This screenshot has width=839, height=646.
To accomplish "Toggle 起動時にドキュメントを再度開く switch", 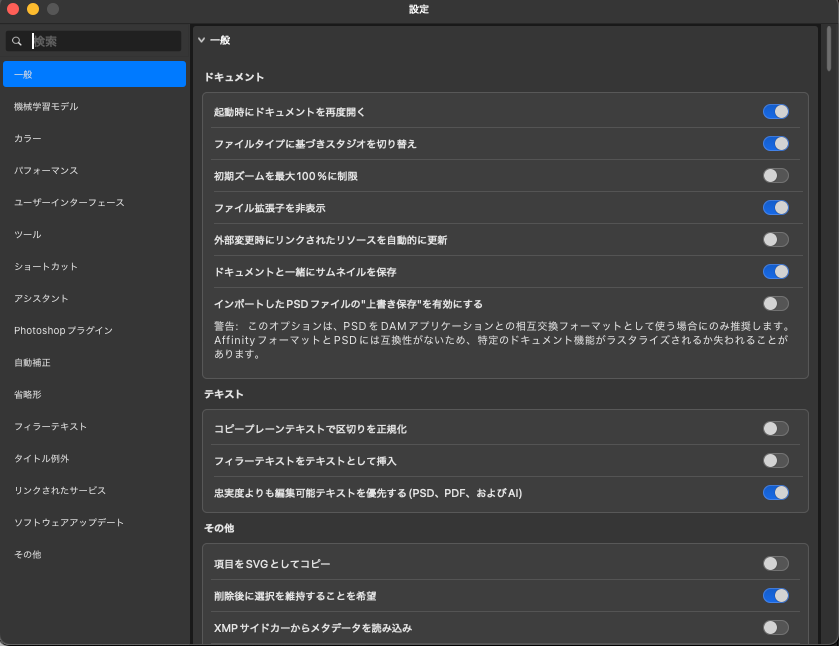I will click(x=775, y=111).
